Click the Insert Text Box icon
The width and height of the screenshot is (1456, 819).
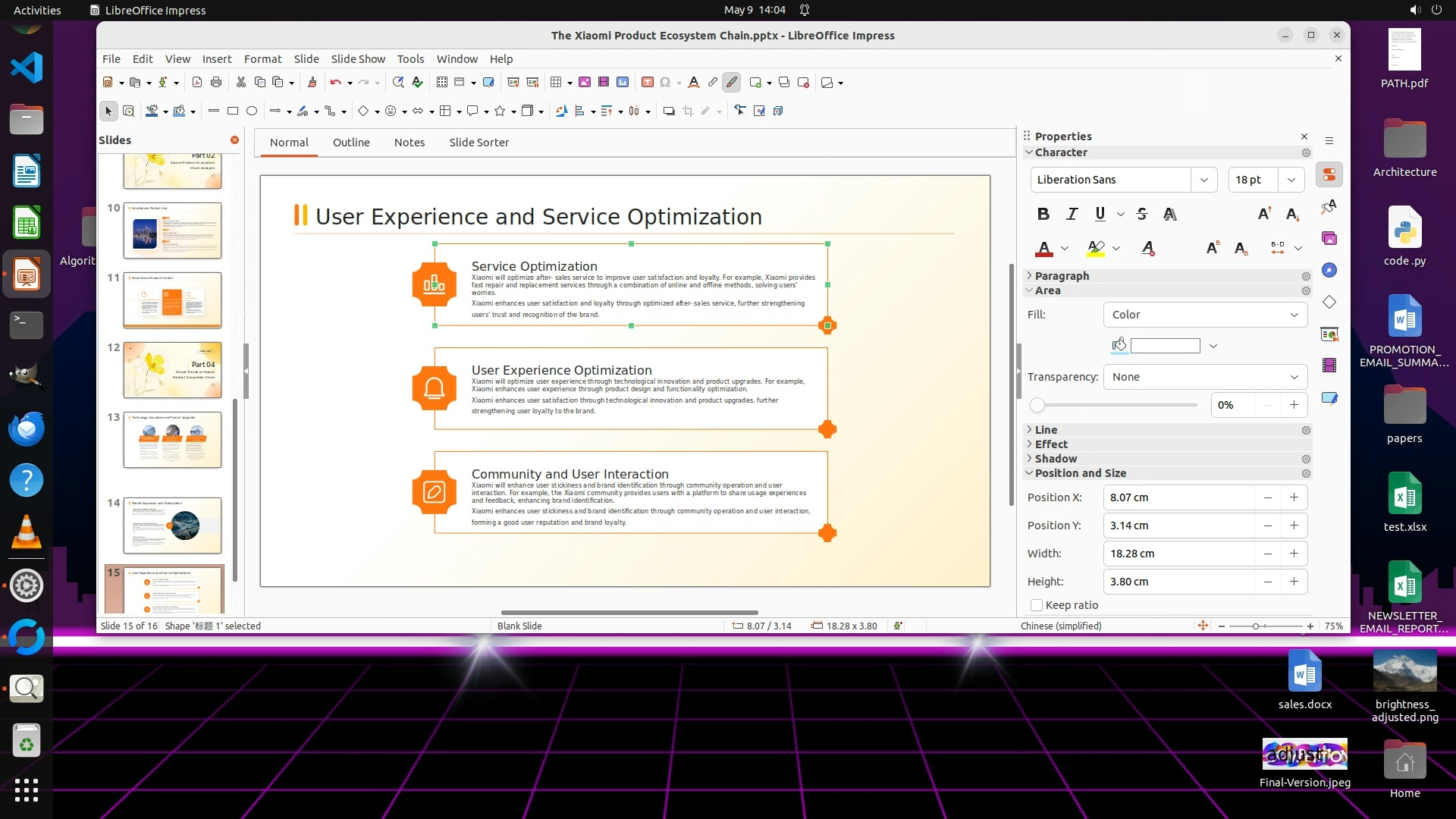[x=647, y=83]
